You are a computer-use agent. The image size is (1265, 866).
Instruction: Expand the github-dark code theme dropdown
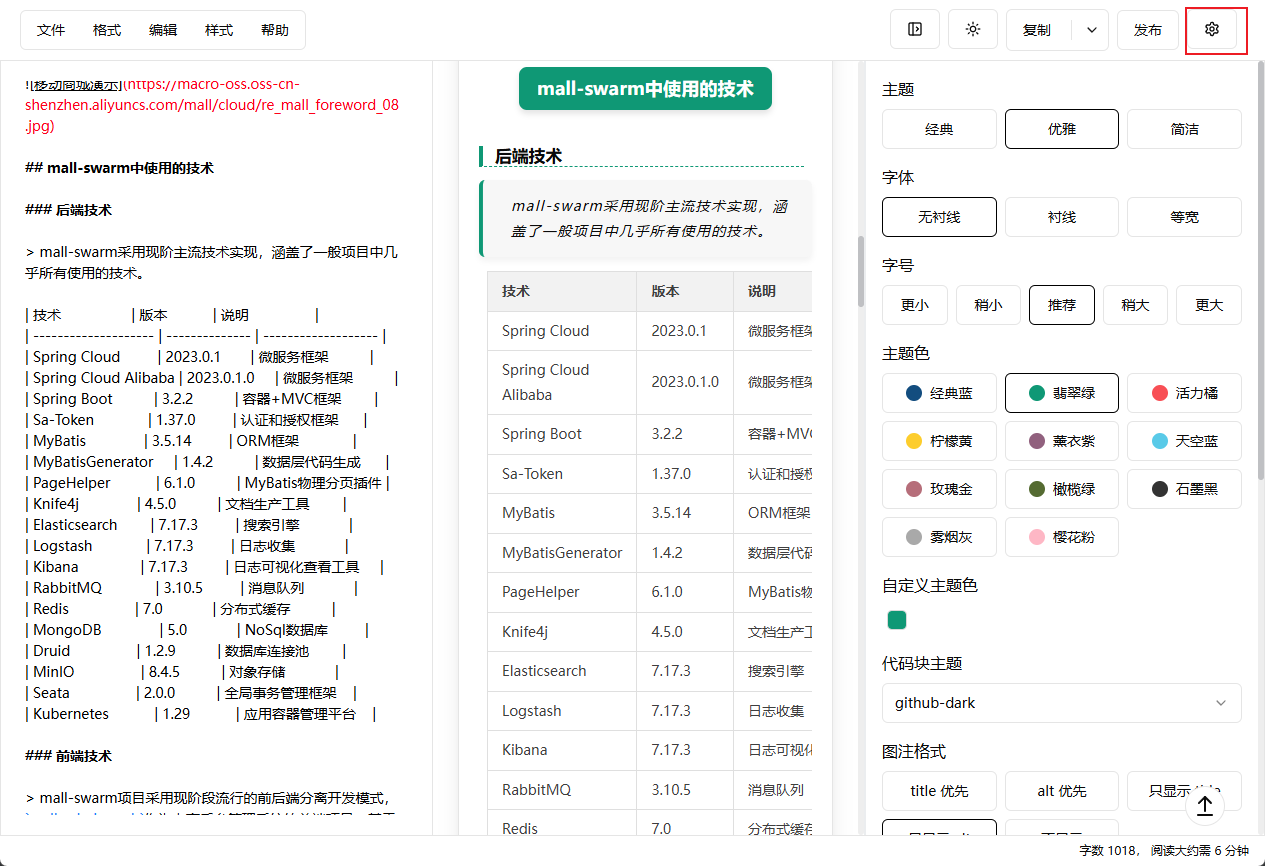(x=1062, y=703)
